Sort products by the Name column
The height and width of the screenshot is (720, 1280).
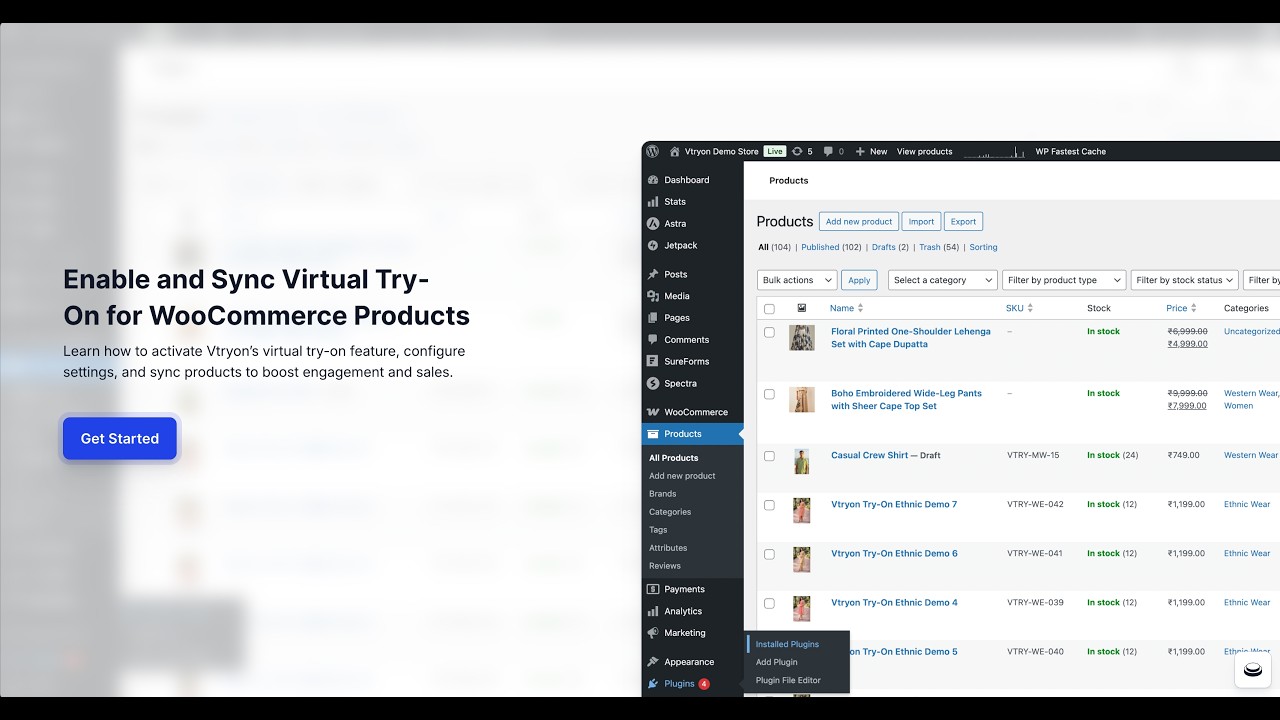[846, 308]
